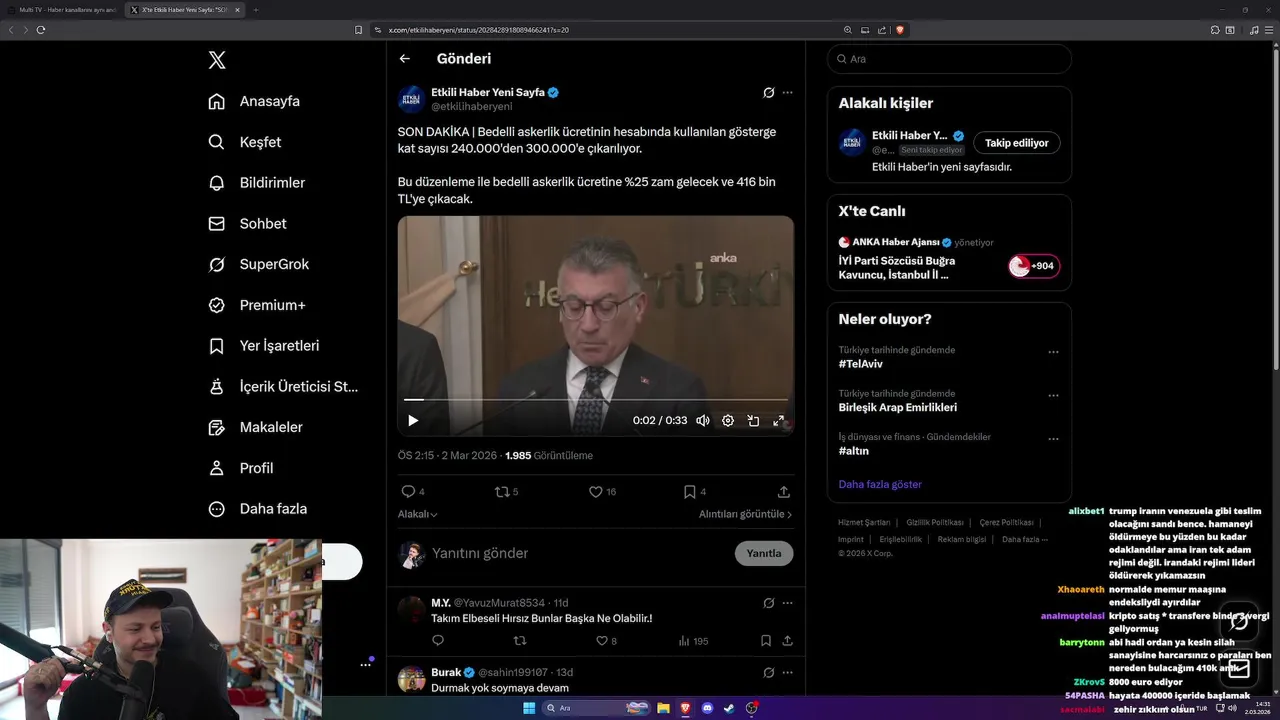Image resolution: width=1280 pixels, height=720 pixels.
Task: Open Etkili Haber Yeni Sayfa profile avatar
Action: (411, 99)
